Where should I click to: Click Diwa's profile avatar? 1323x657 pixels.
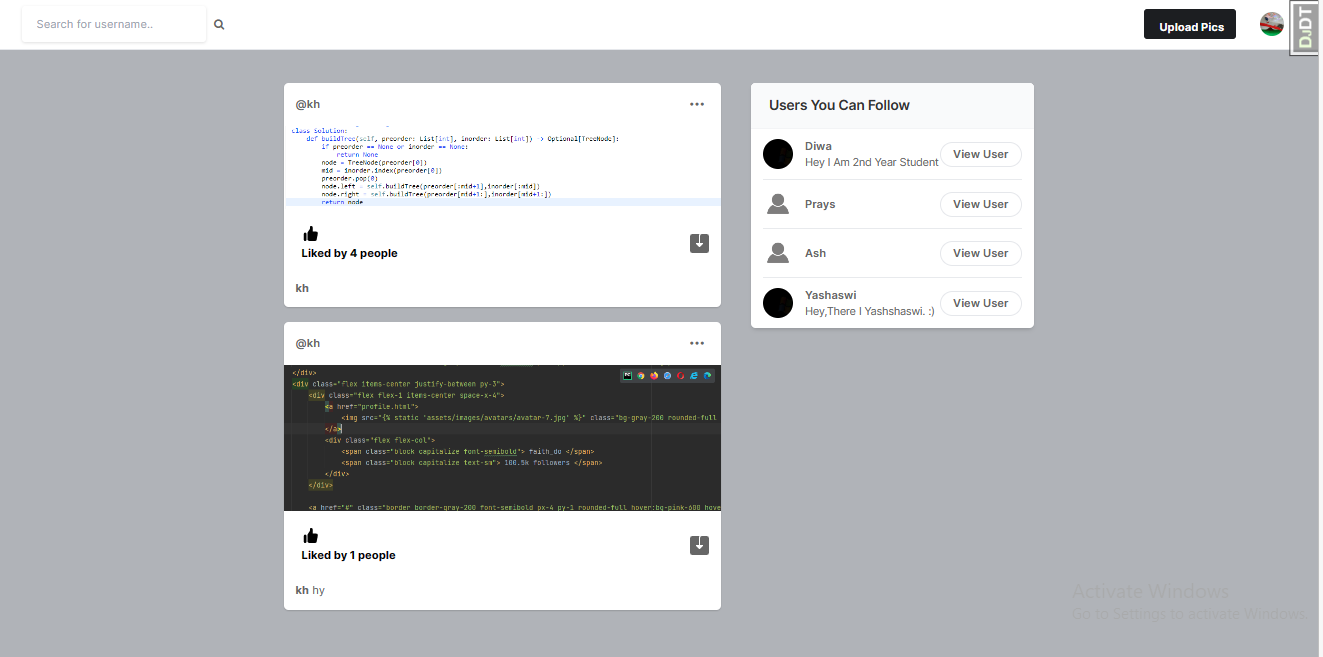pyautogui.click(x=778, y=154)
